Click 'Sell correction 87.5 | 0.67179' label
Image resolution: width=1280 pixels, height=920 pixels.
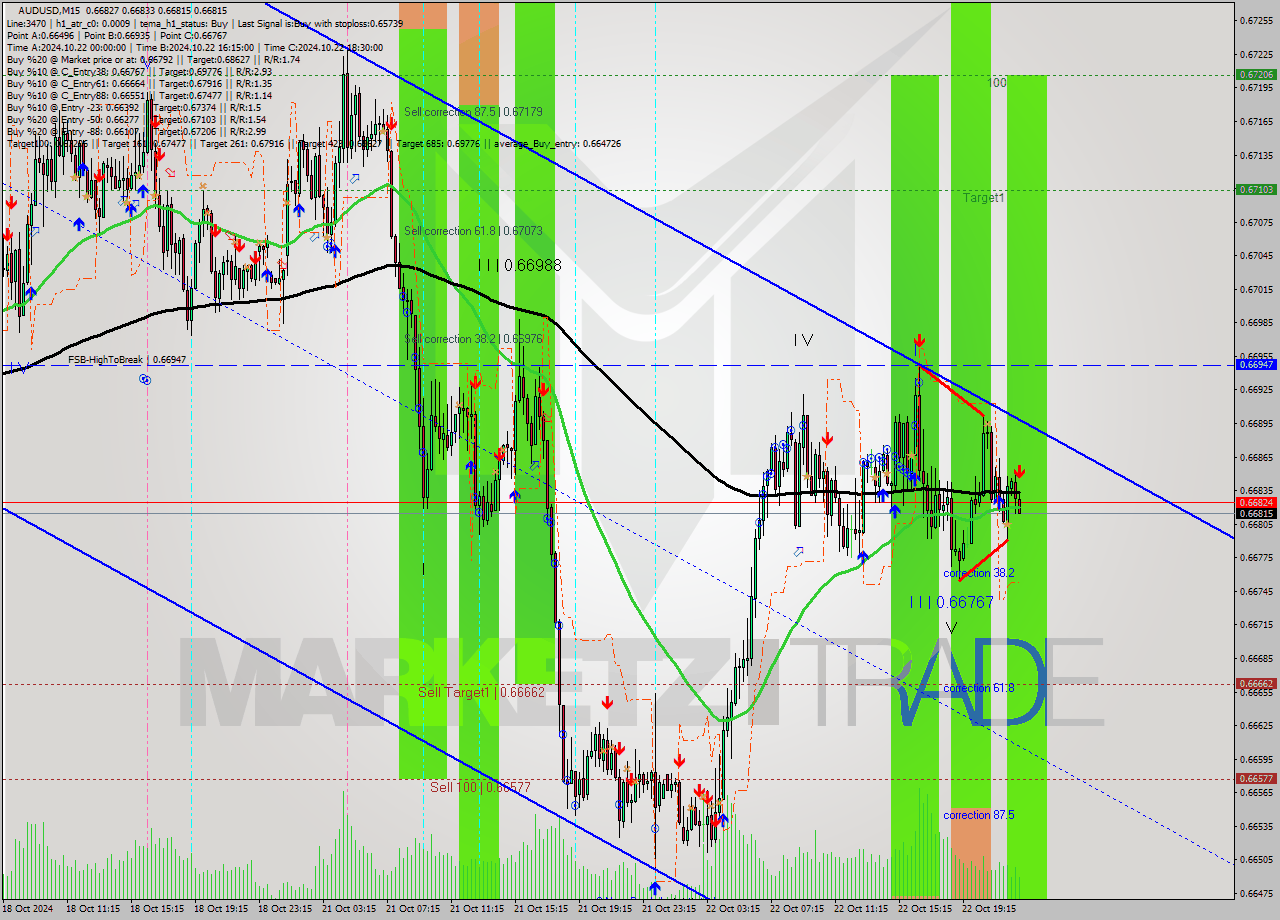(x=473, y=112)
